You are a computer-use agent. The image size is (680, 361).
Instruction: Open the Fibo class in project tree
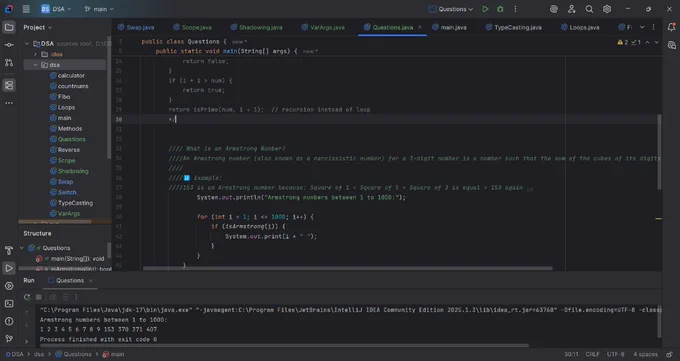64,97
